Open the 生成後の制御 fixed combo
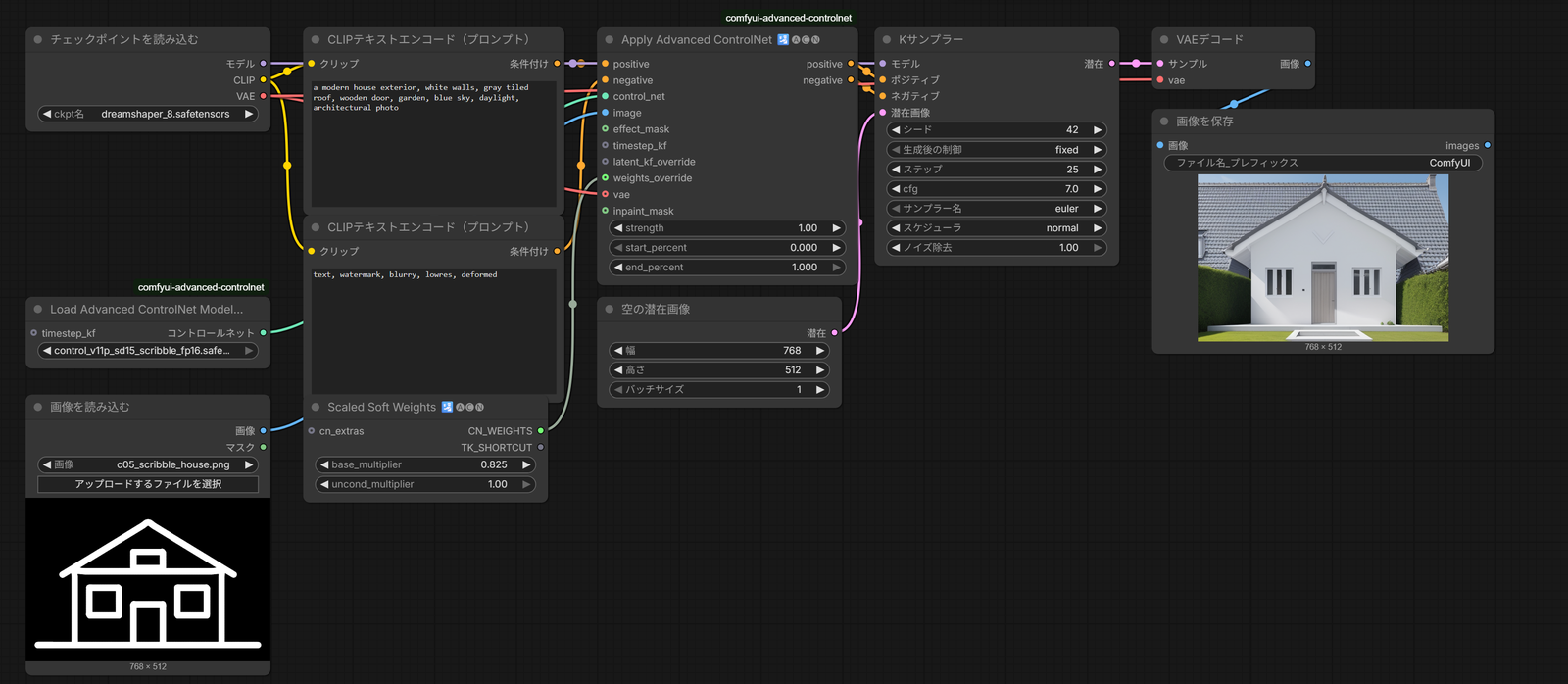Image resolution: width=1568 pixels, height=684 pixels. 997,150
